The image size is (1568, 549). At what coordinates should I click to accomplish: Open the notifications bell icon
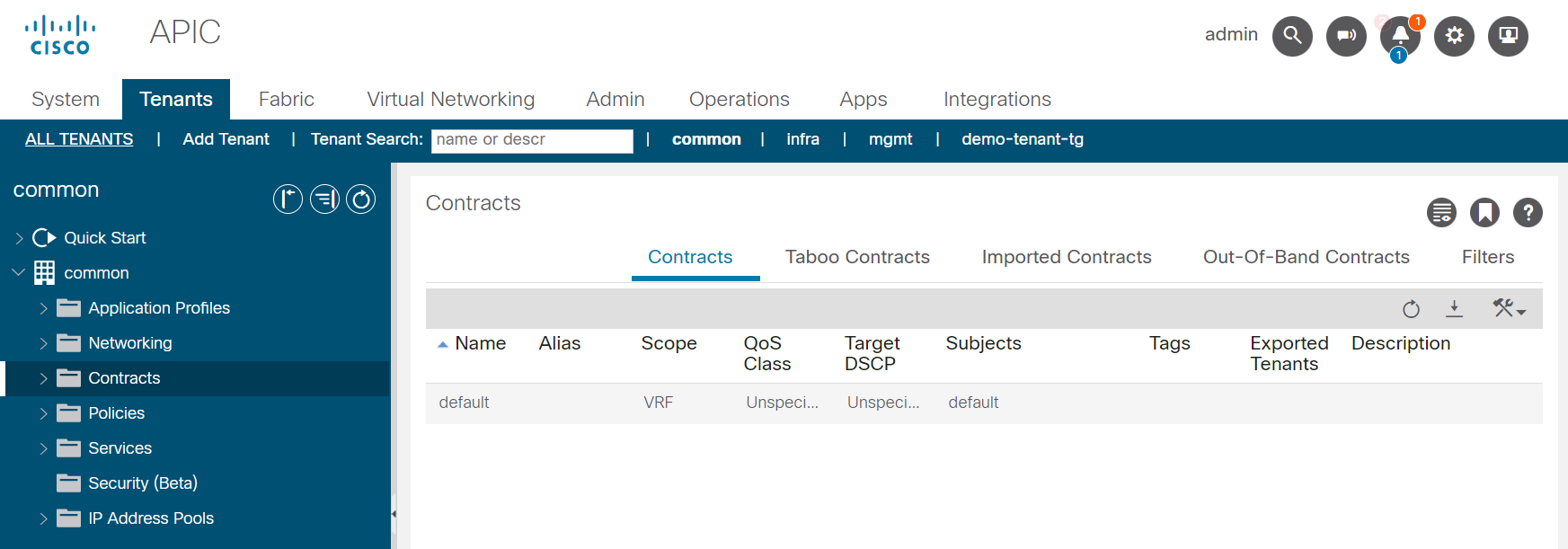tap(1400, 36)
